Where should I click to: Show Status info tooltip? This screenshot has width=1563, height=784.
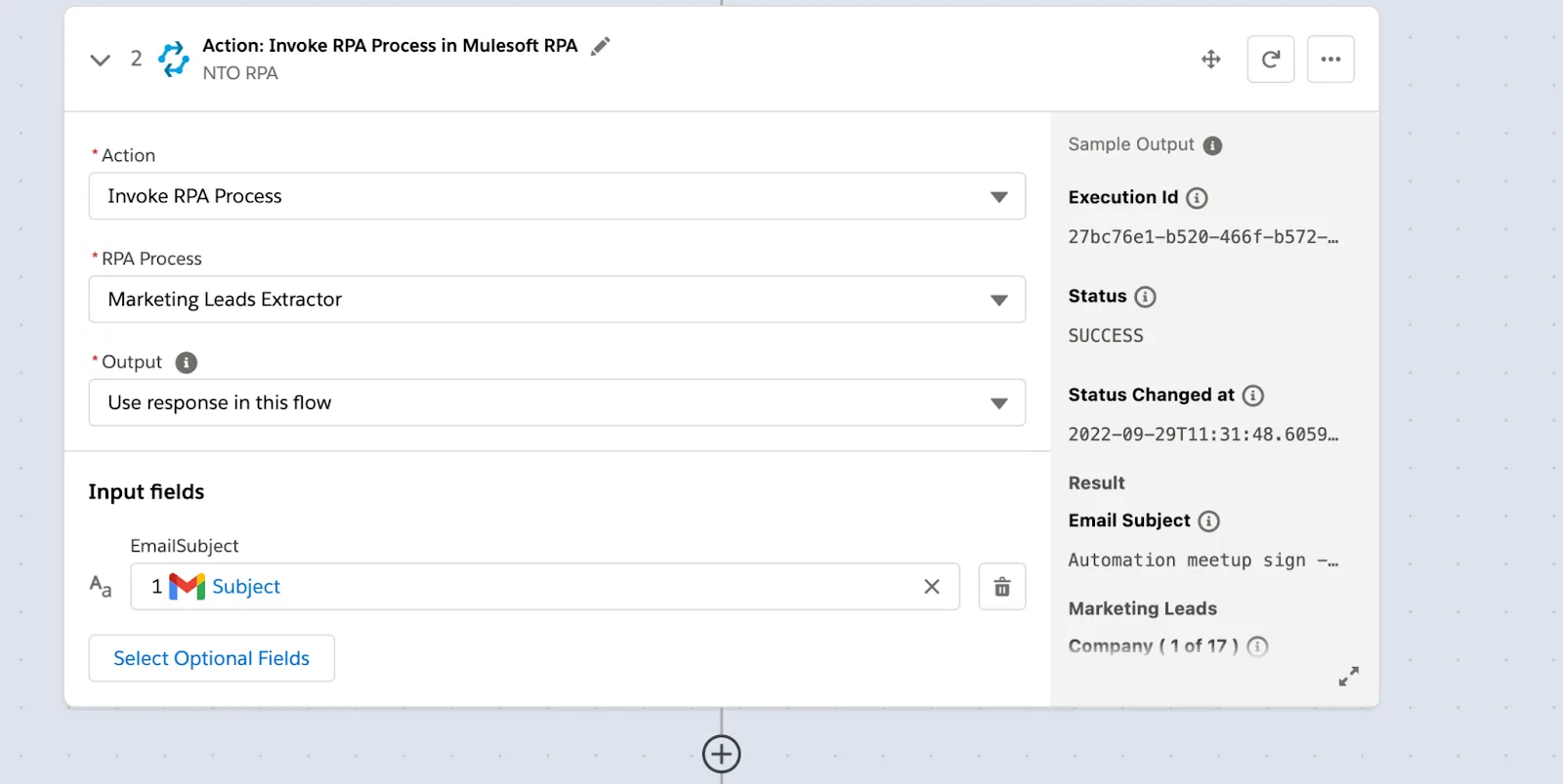pos(1145,297)
